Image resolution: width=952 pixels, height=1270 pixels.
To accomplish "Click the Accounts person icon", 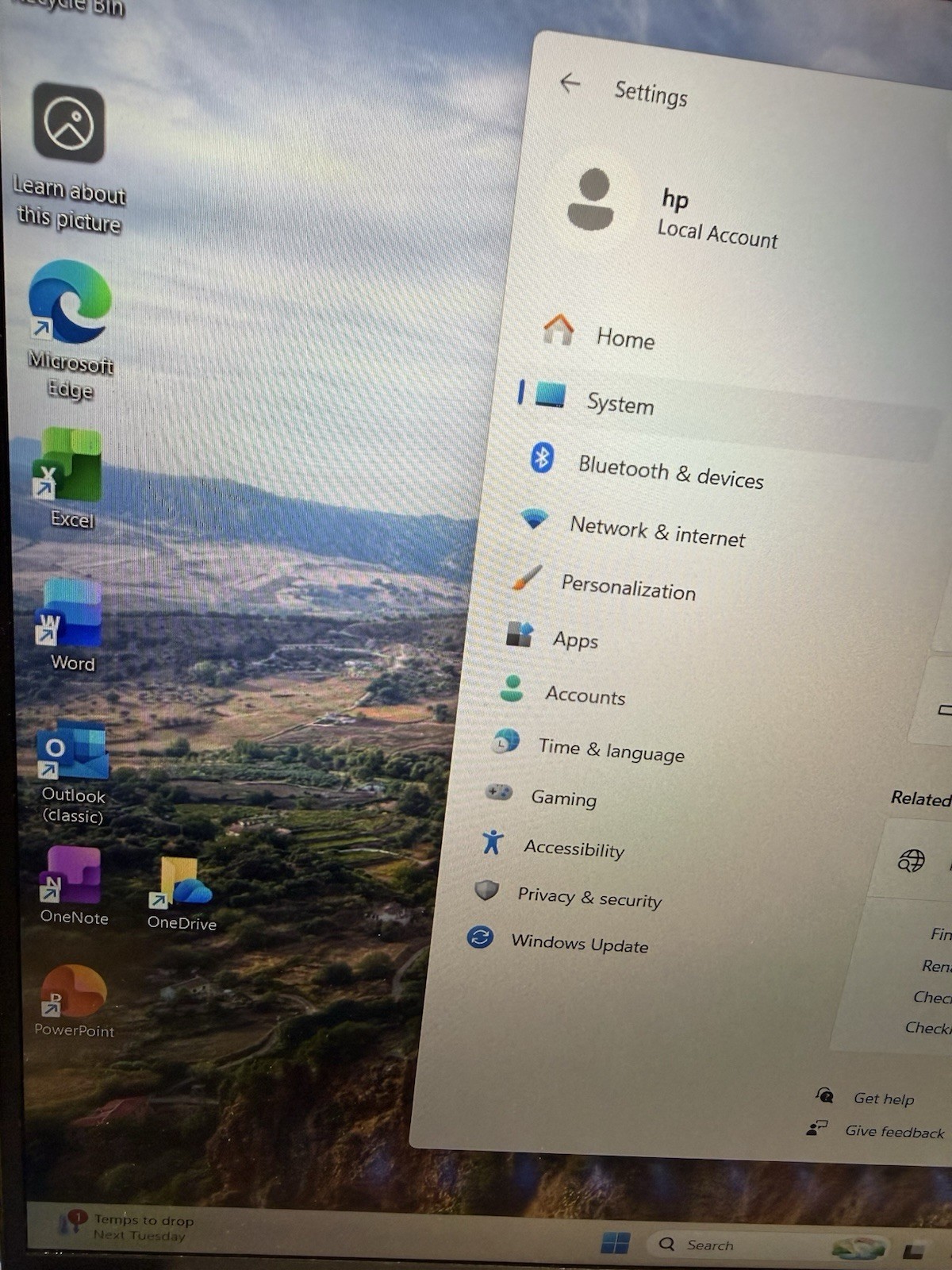I will coord(512,688).
